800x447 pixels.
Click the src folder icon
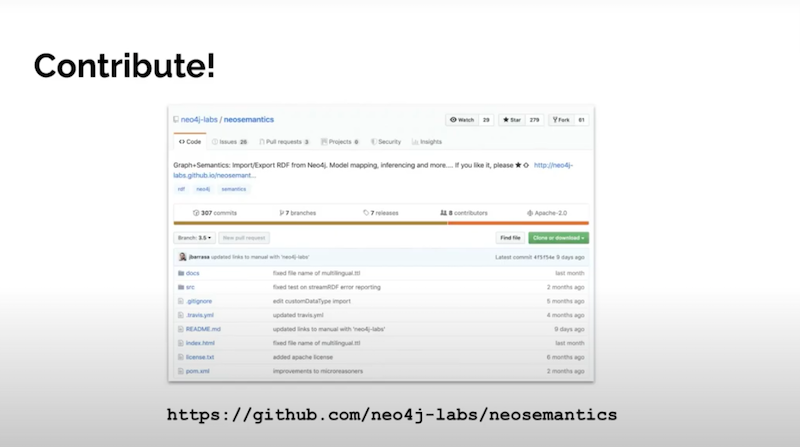181,287
